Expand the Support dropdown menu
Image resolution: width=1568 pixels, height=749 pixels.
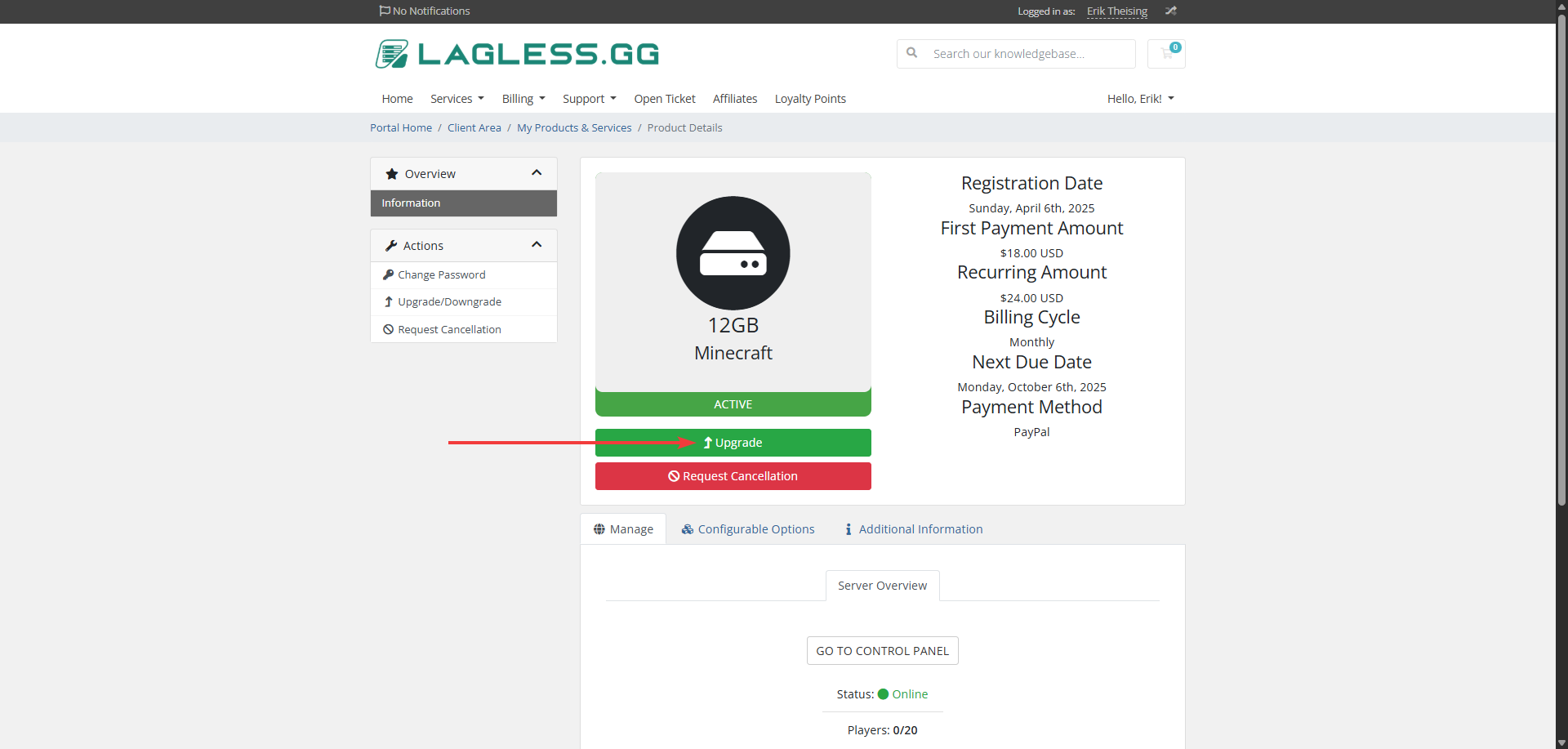[x=589, y=99]
